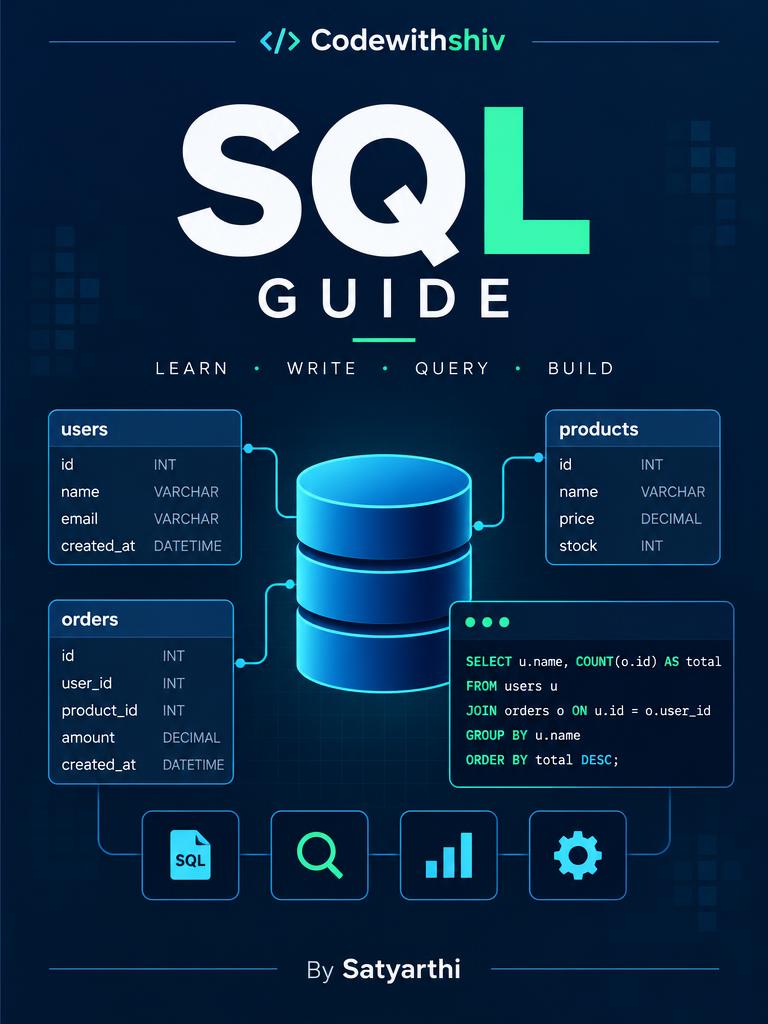Click the name row in products table
This screenshot has height=1024, width=768.
pos(632,492)
